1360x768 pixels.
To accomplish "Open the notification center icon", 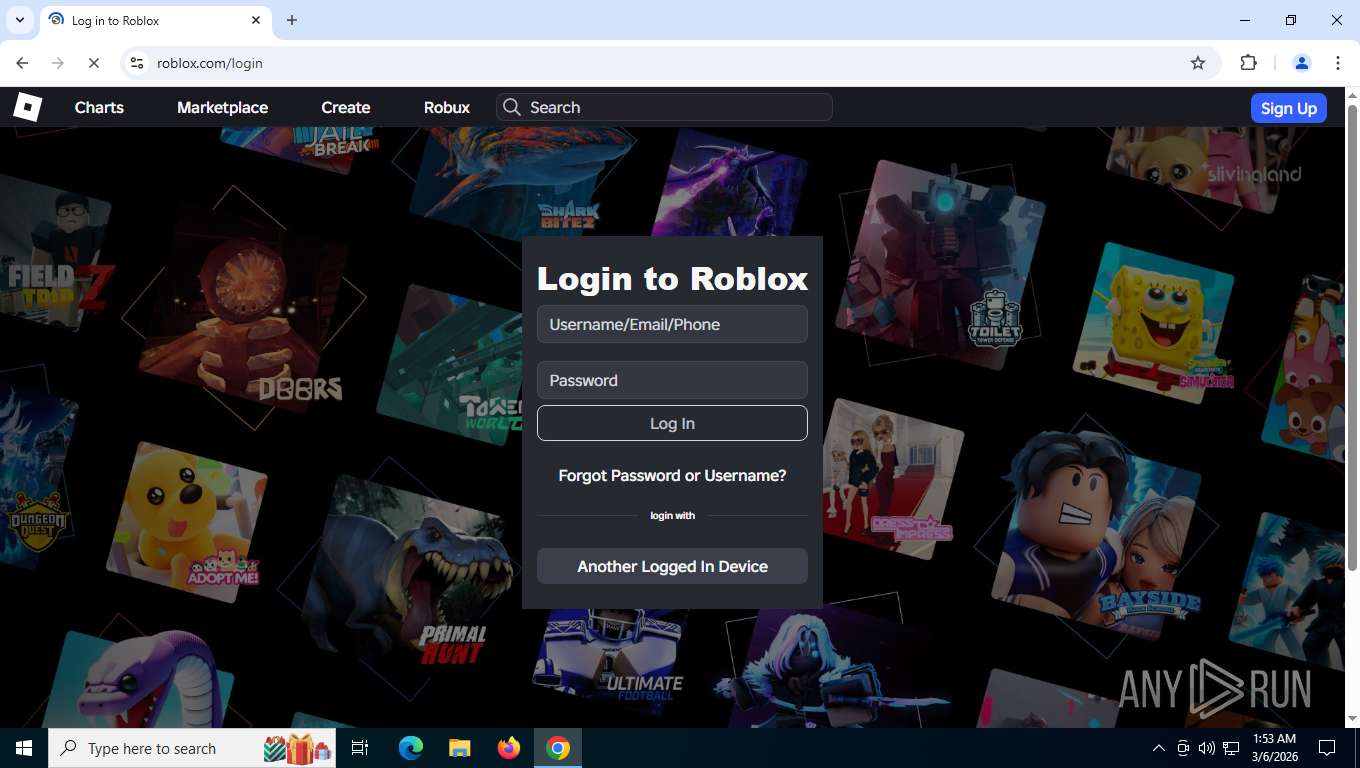I will pyautogui.click(x=1328, y=748).
